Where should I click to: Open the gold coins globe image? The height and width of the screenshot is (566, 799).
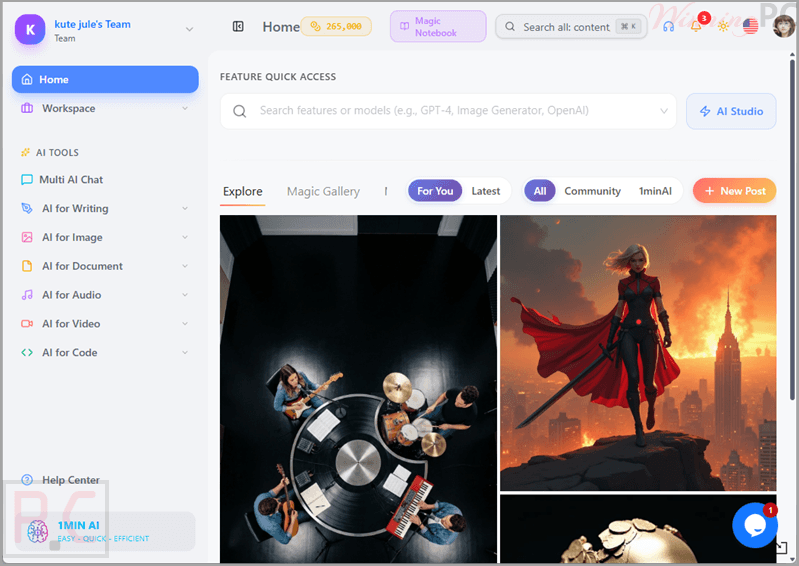(x=638, y=529)
